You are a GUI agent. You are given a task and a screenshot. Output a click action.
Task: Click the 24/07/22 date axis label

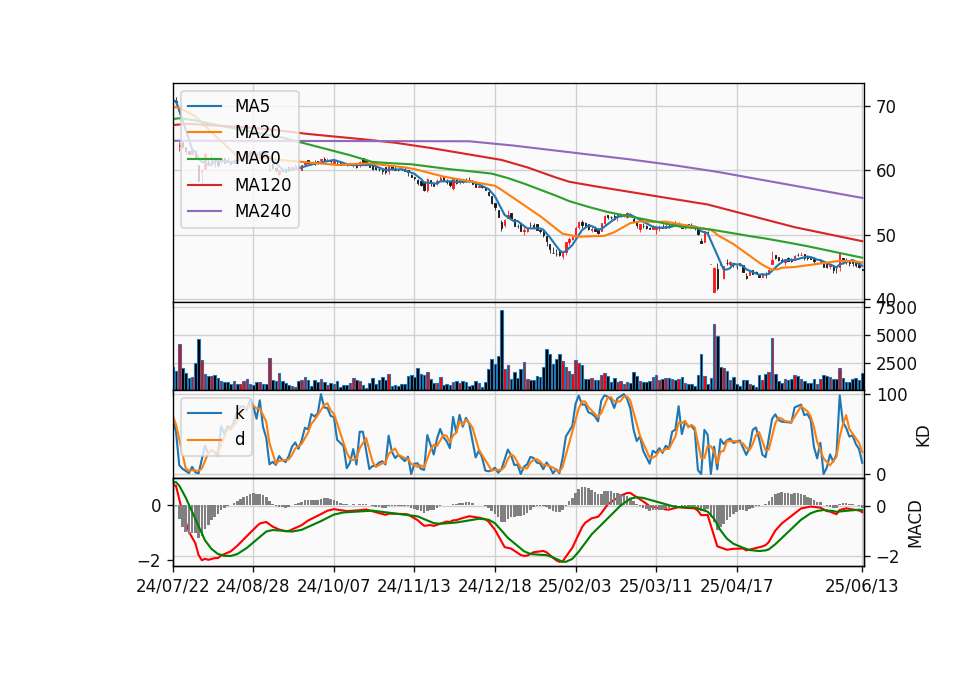(x=173, y=586)
